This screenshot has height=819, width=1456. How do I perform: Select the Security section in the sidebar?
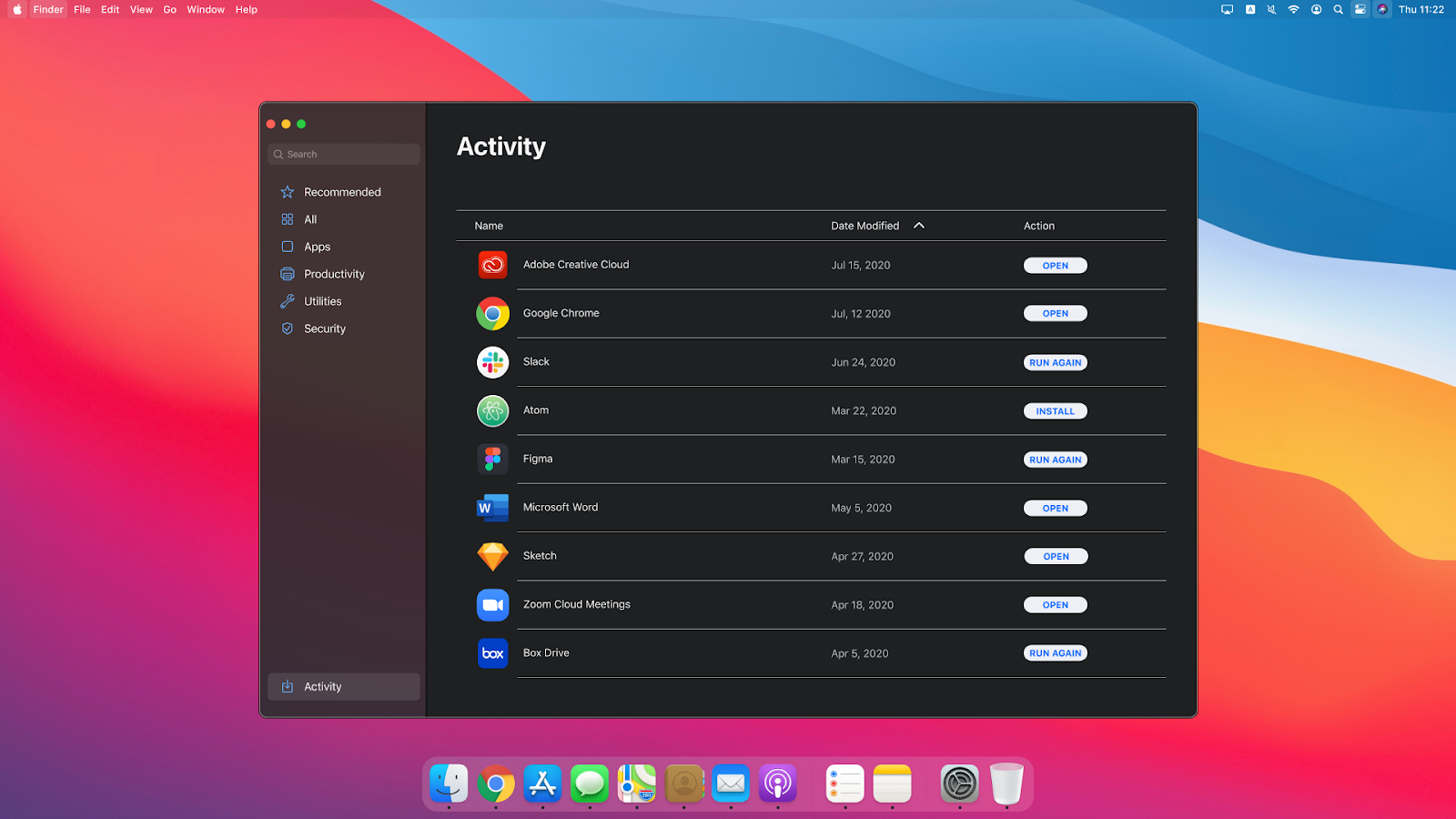point(325,329)
